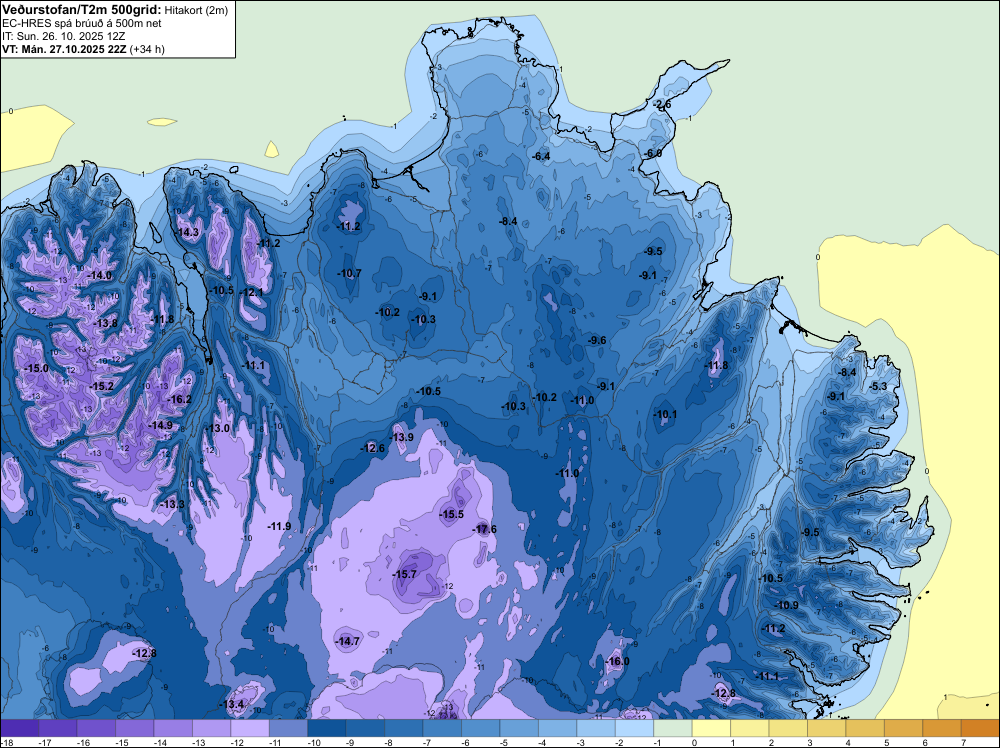Click the -15.2 temperature value on map

click(101, 386)
